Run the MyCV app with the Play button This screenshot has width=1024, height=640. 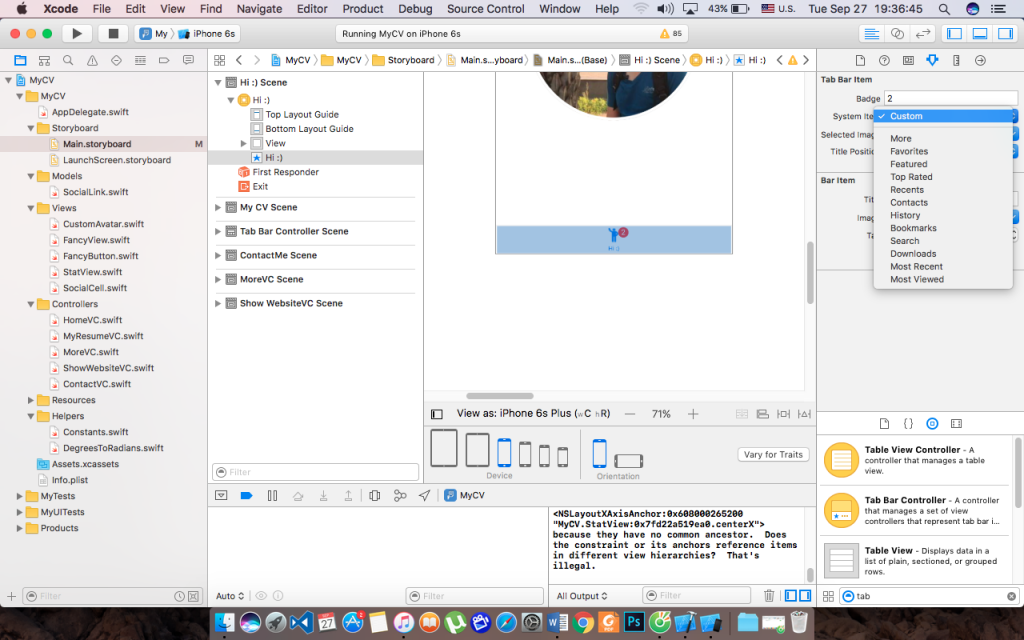pos(77,32)
